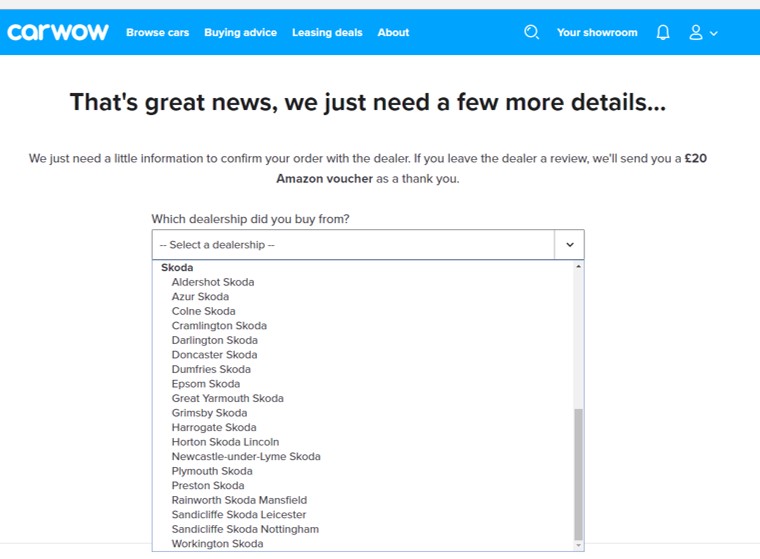Screen dimensions: 760x559
Task: Click the dropdown list scroll-down arrow
Action: [578, 545]
